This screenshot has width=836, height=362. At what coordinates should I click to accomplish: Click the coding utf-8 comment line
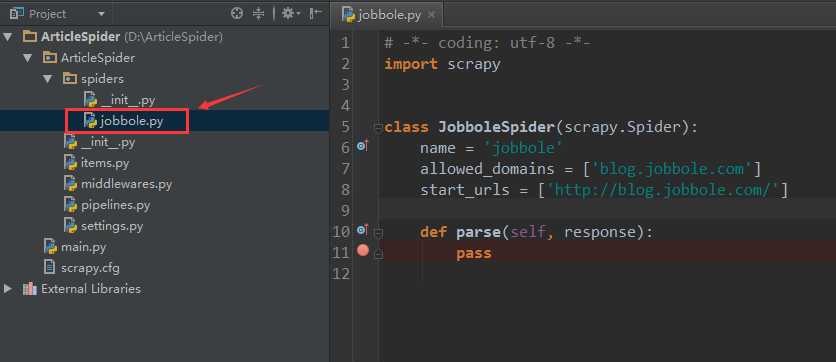(x=487, y=43)
